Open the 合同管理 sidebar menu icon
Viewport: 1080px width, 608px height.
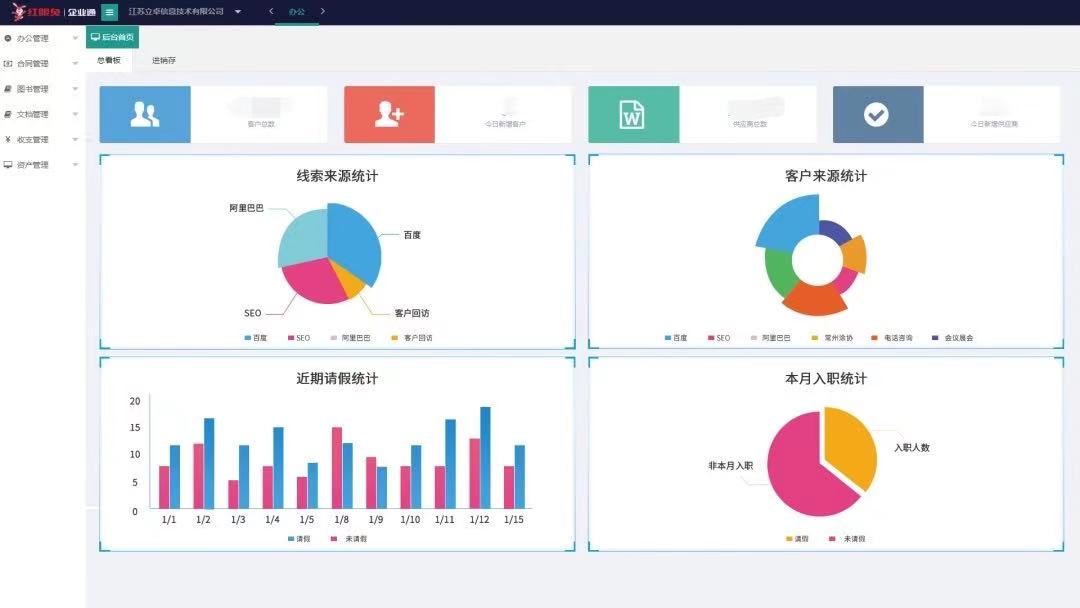pos(8,63)
